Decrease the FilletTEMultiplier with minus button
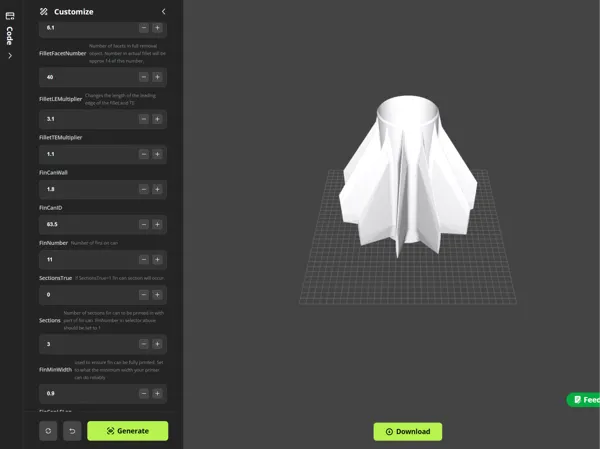600x449 pixels. pos(144,154)
